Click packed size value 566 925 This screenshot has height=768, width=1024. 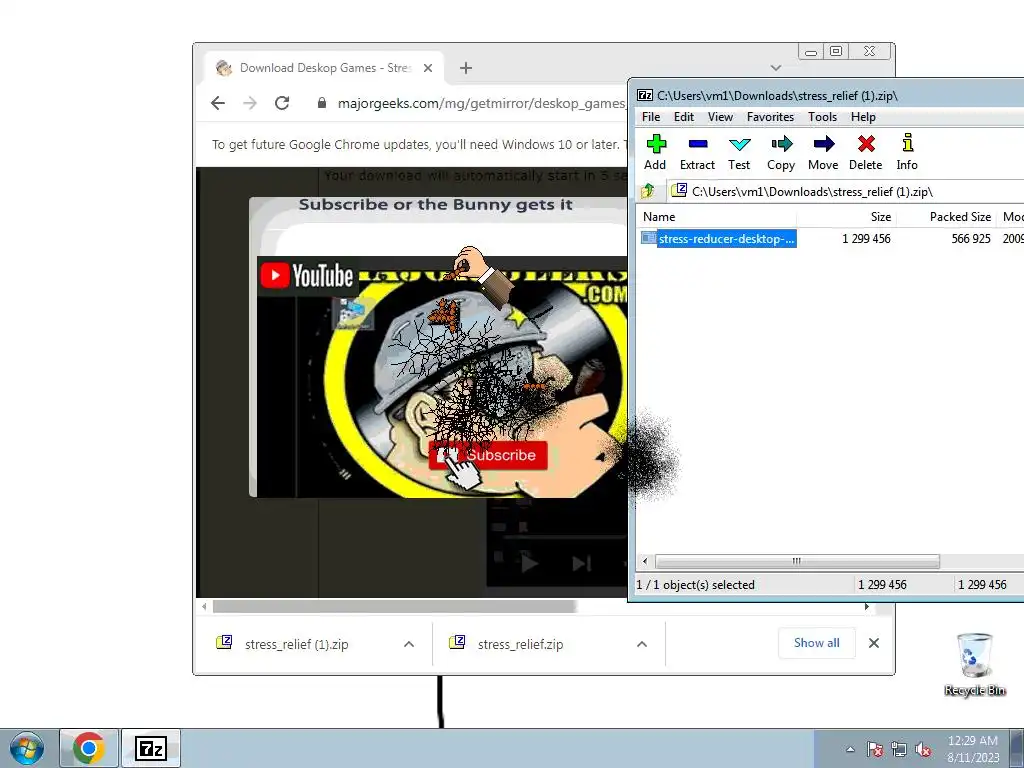[x=971, y=238]
